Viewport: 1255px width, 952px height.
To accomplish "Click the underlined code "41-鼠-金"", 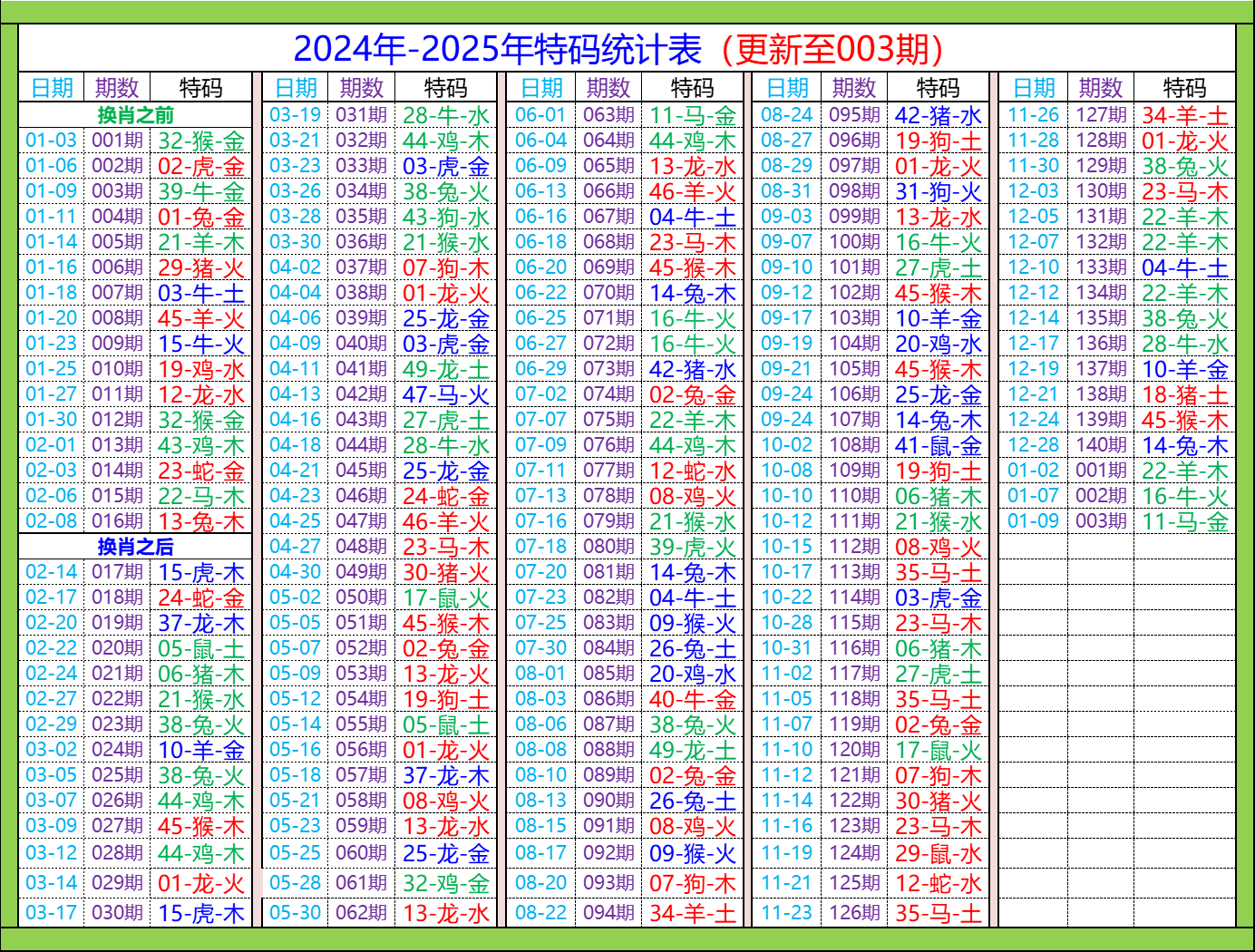I will [x=938, y=445].
